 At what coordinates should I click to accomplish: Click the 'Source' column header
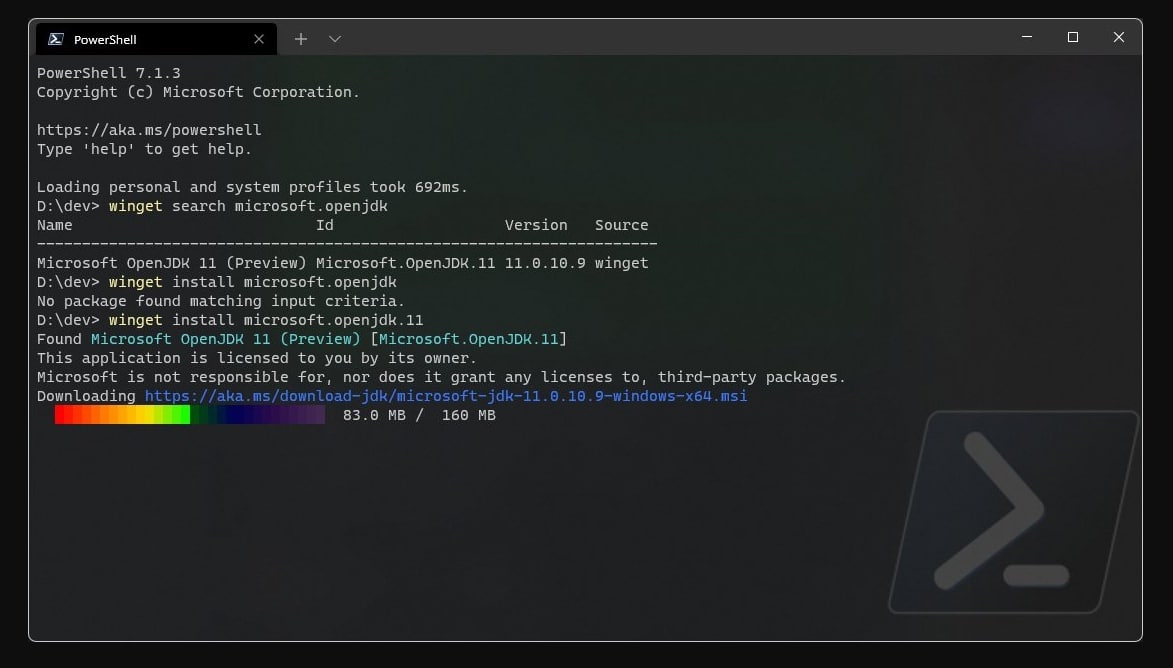click(622, 225)
